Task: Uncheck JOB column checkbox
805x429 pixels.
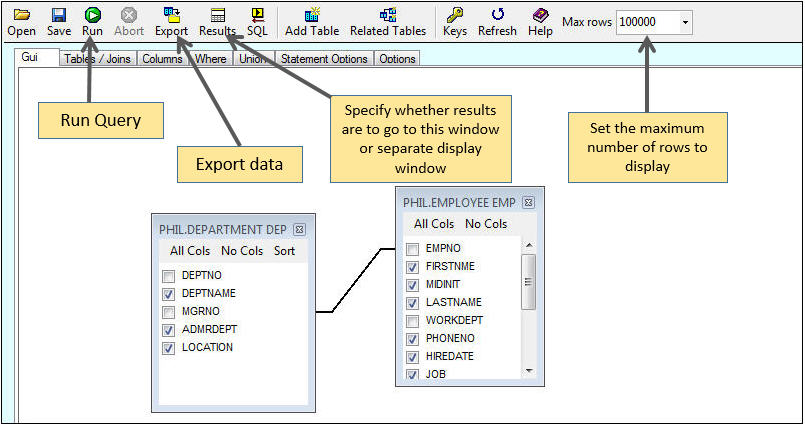Action: [x=412, y=374]
